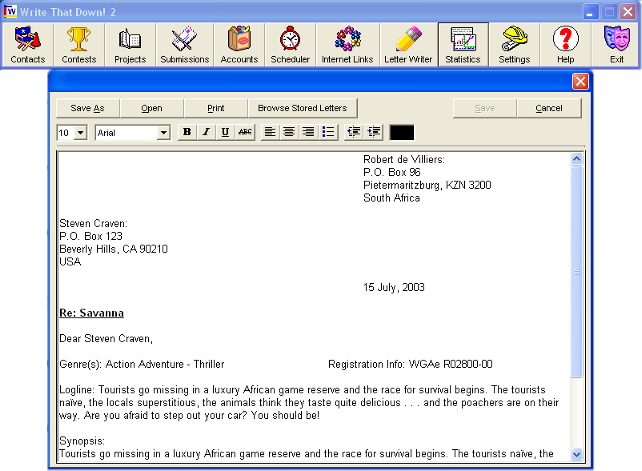
Task: Open Help with the question mark icon
Action: [x=565, y=45]
